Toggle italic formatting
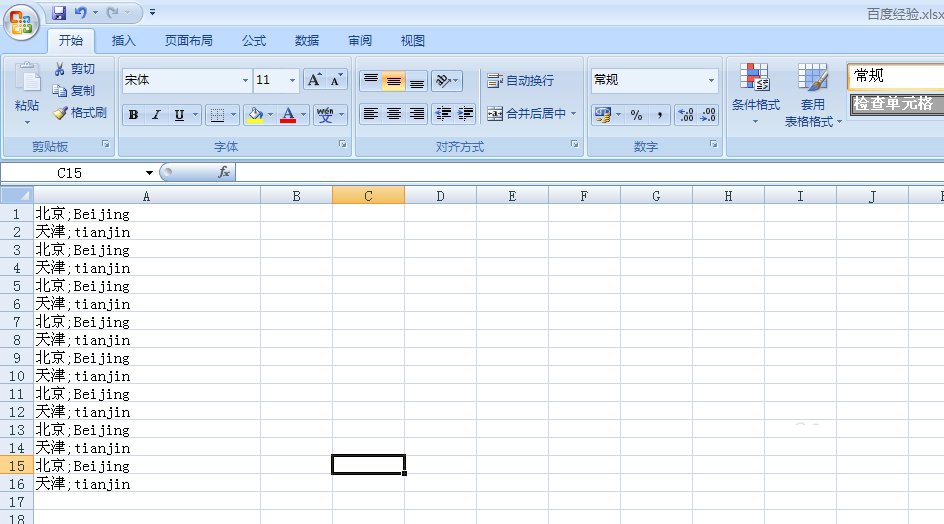The width and height of the screenshot is (944, 524). pos(156,115)
